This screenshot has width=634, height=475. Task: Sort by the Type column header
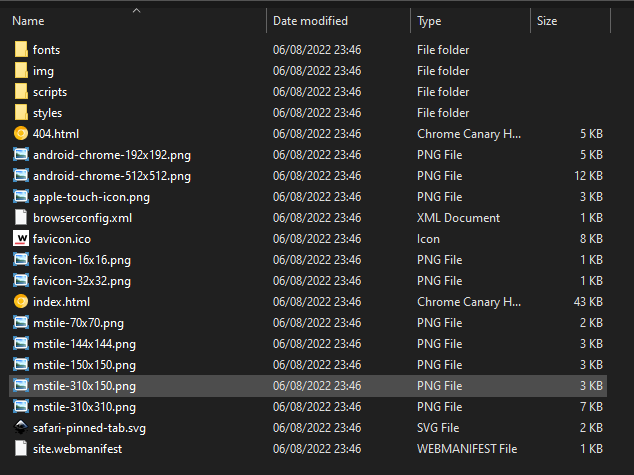pyautogui.click(x=429, y=21)
